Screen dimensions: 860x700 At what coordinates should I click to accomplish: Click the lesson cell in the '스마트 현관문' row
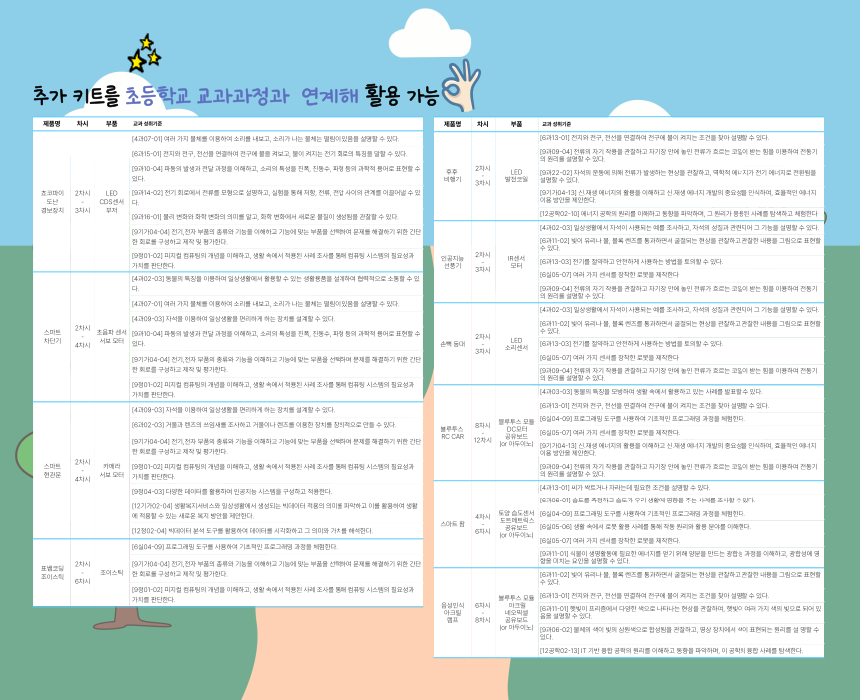tap(82, 470)
